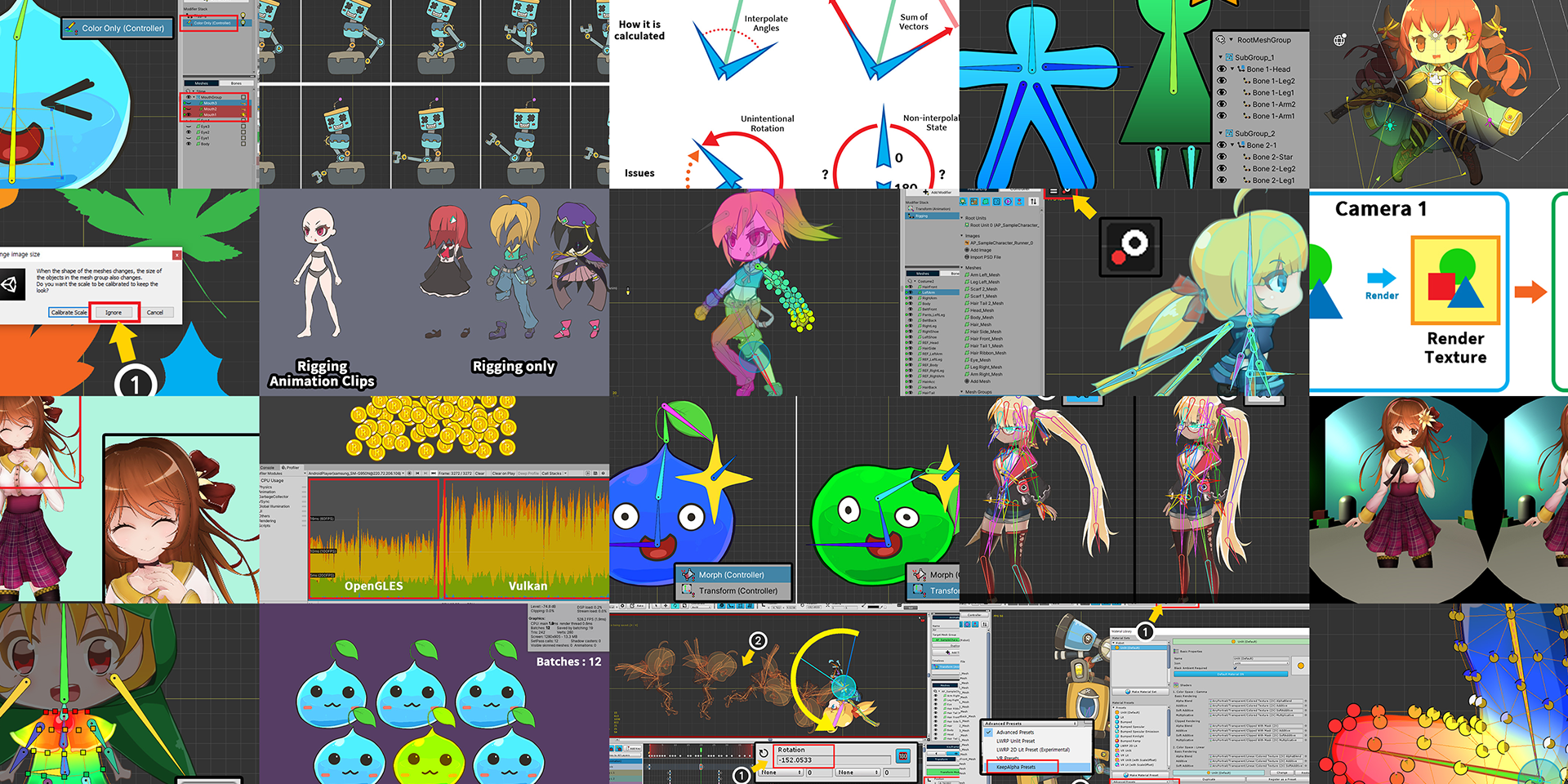Collapse the Root Units section
This screenshot has width=1568, height=784.
pos(962,218)
